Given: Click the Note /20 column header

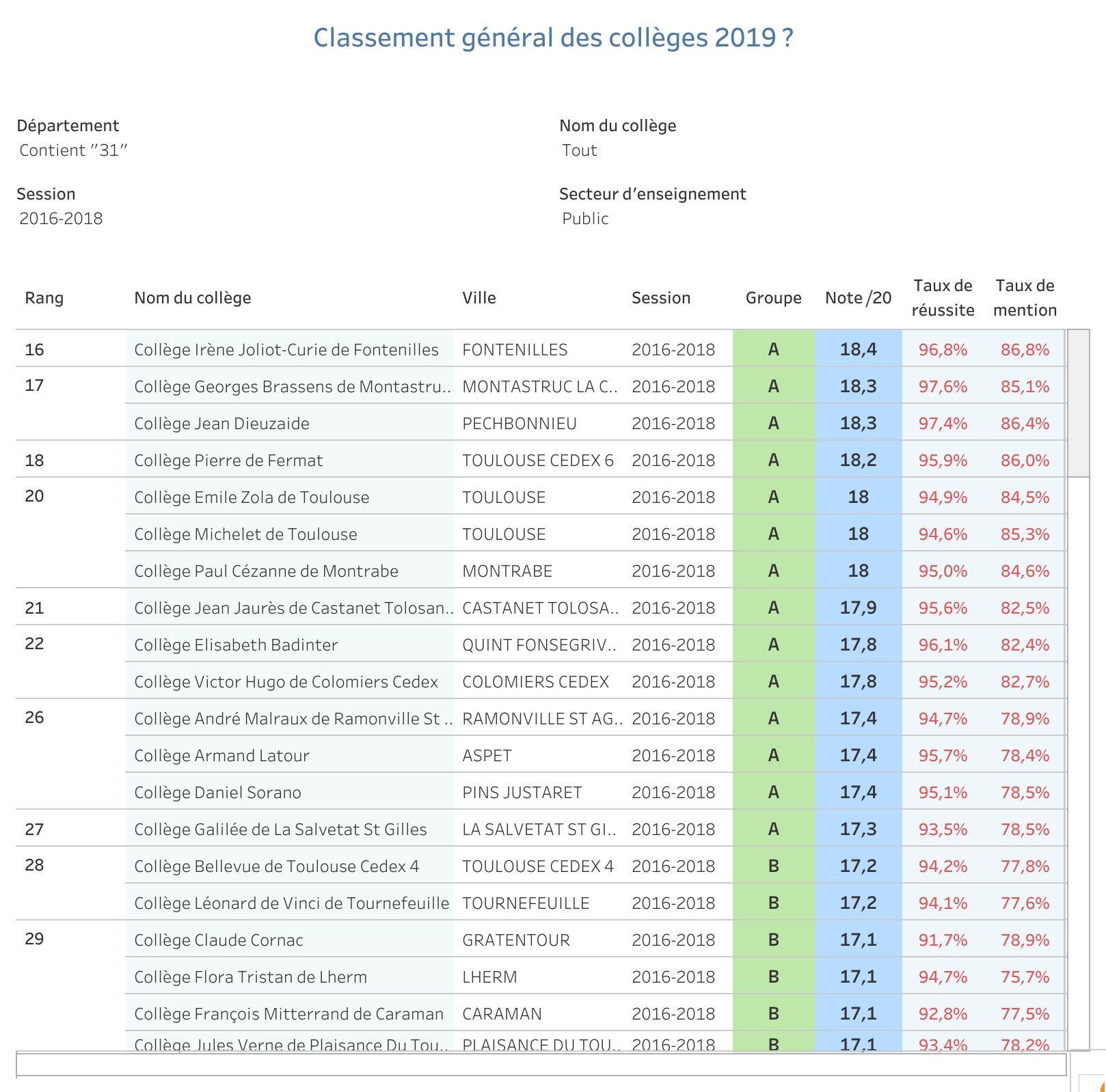Looking at the screenshot, I should tap(858, 298).
